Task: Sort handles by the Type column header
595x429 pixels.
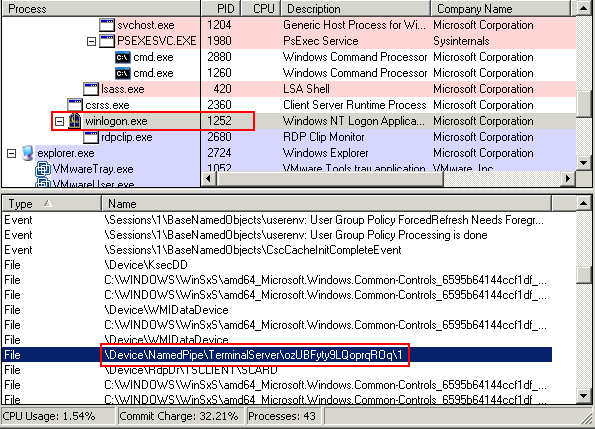Action: (52, 204)
